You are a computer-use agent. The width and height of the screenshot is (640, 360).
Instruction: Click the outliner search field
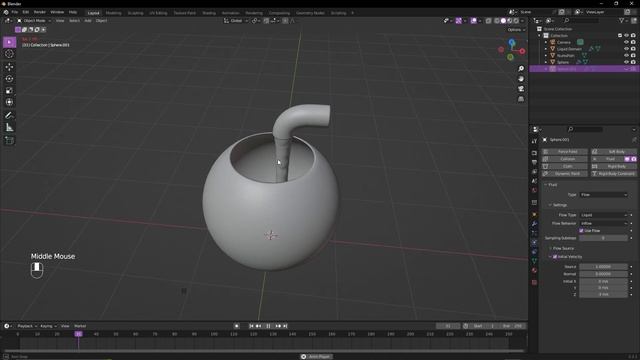tap(581, 20)
